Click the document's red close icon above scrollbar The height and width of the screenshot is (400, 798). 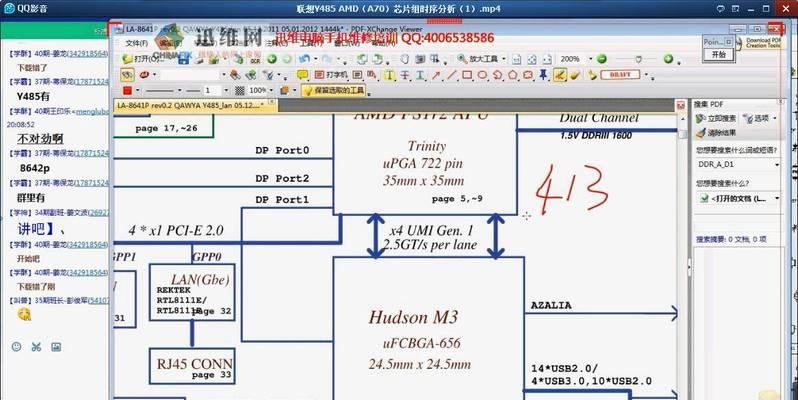click(x=680, y=105)
